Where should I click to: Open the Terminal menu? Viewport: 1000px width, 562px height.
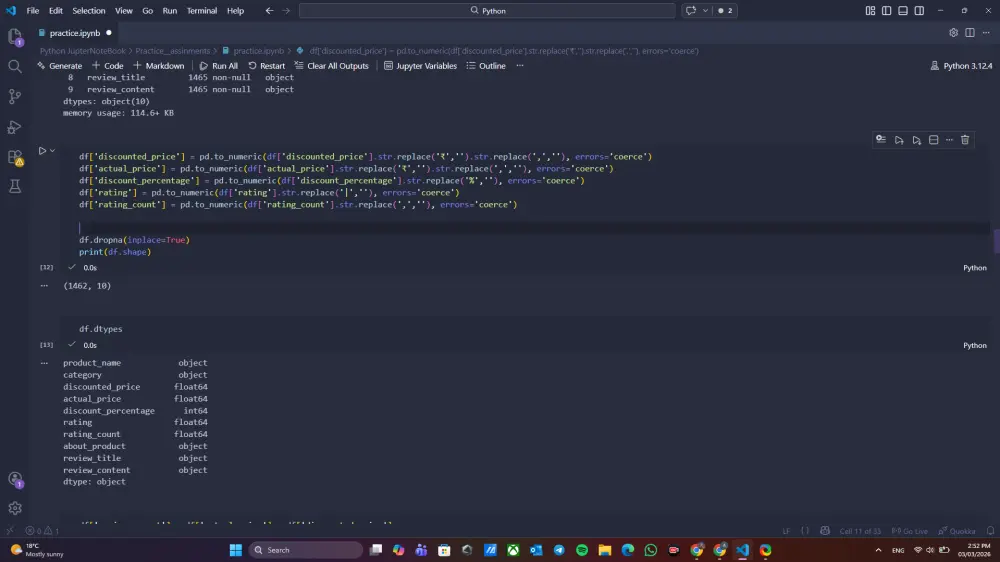point(202,11)
